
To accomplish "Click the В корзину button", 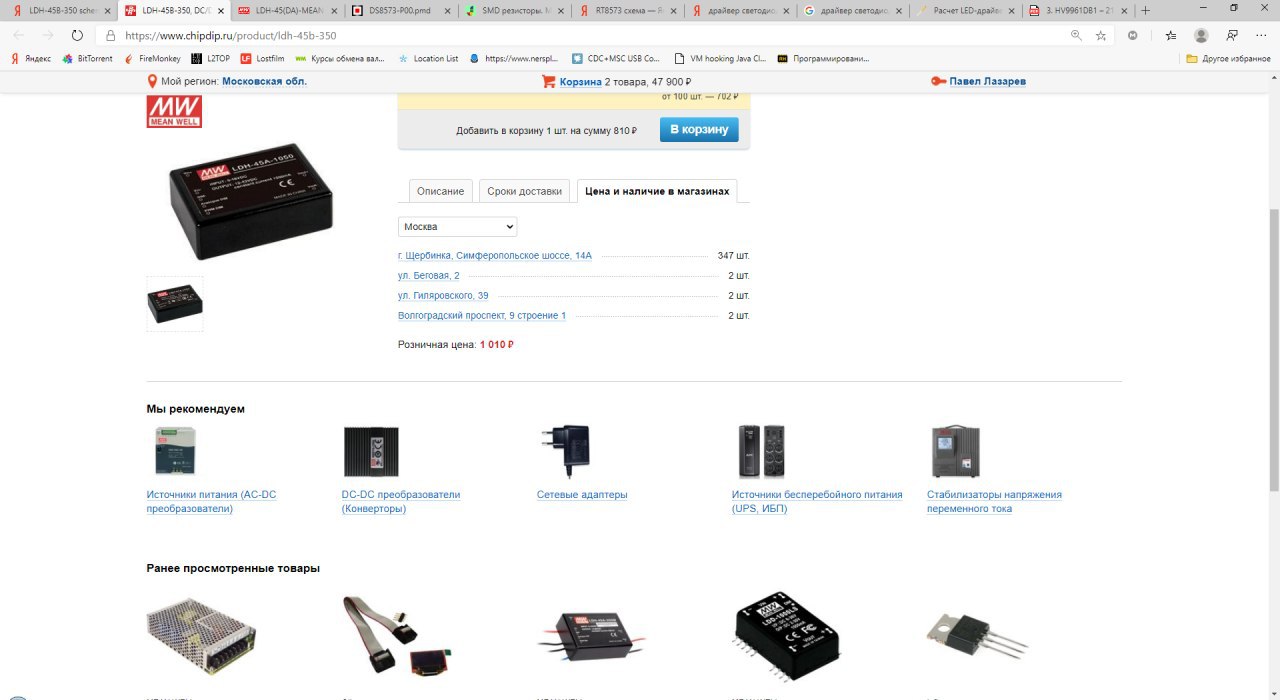I will point(699,130).
